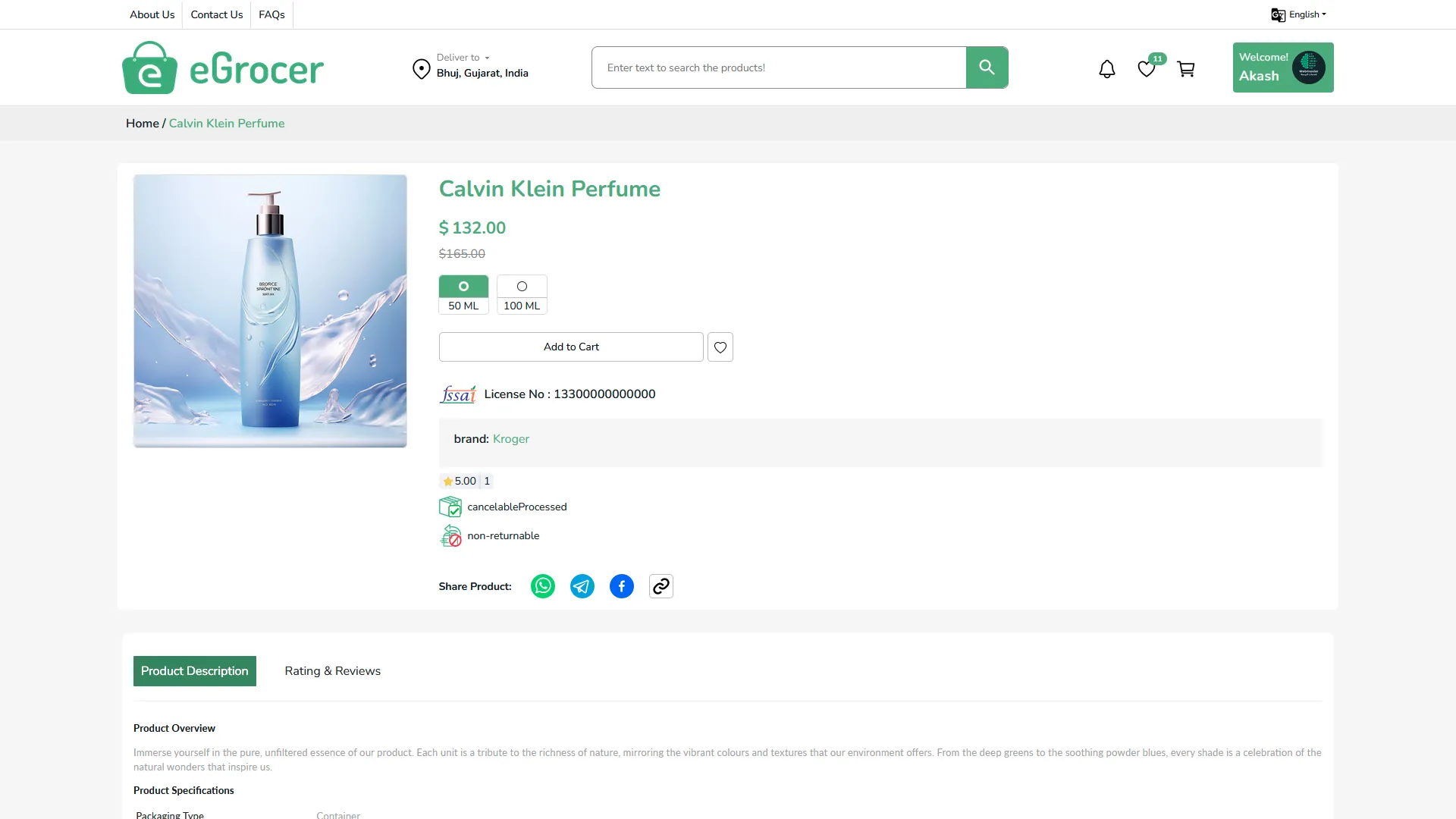Open the perfume product image
The height and width of the screenshot is (819, 1456).
click(x=270, y=311)
